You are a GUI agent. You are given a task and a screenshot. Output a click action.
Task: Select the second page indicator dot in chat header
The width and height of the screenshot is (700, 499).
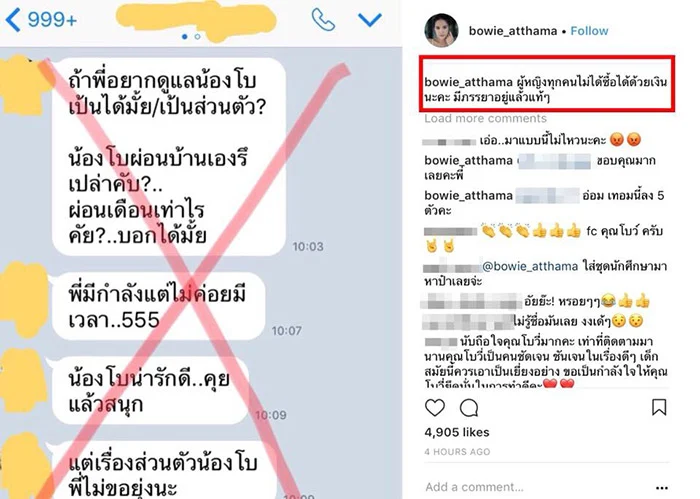click(x=197, y=37)
